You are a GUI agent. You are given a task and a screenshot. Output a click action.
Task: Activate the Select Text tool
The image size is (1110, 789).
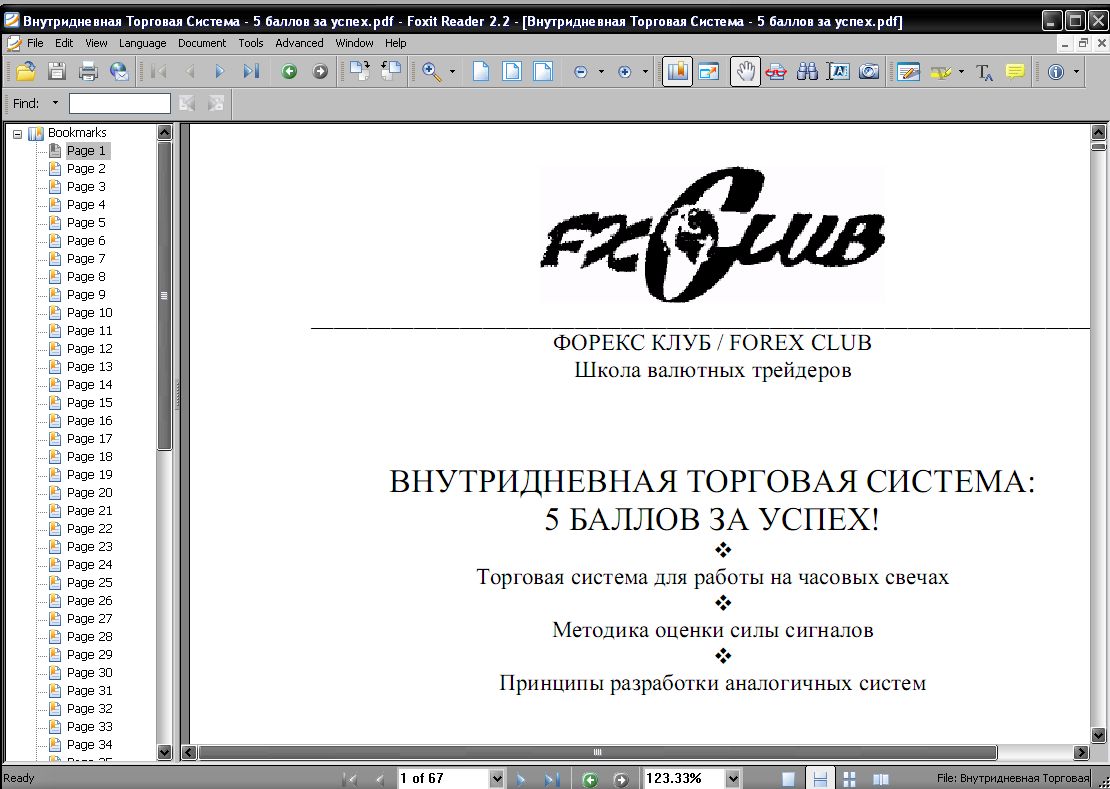tap(839, 71)
